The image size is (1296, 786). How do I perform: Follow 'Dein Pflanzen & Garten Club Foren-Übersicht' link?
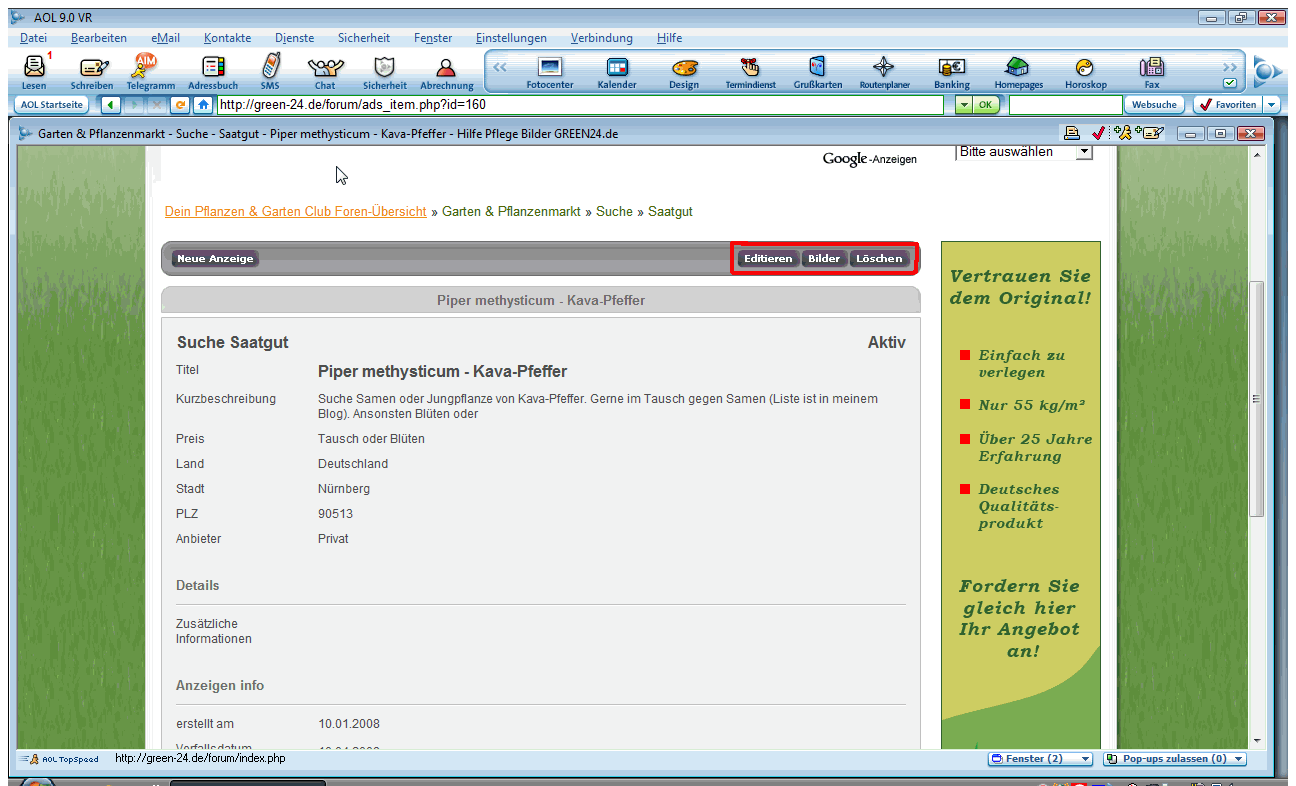(x=295, y=212)
